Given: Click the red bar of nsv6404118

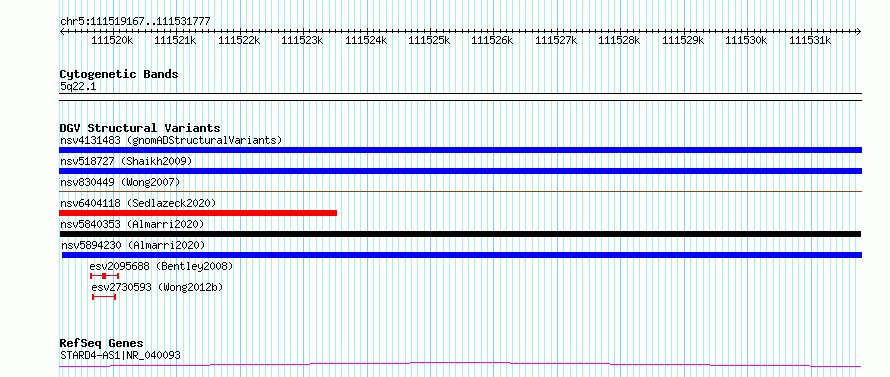Looking at the screenshot, I should point(198,213).
